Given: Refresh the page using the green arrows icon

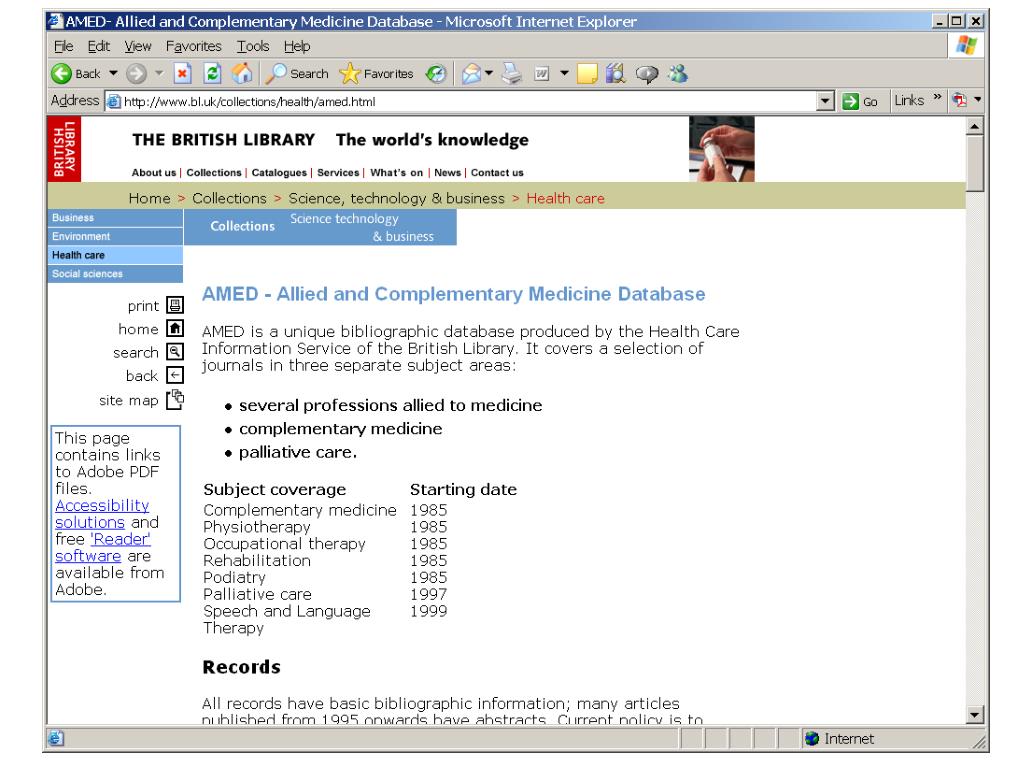Looking at the screenshot, I should 212,74.
